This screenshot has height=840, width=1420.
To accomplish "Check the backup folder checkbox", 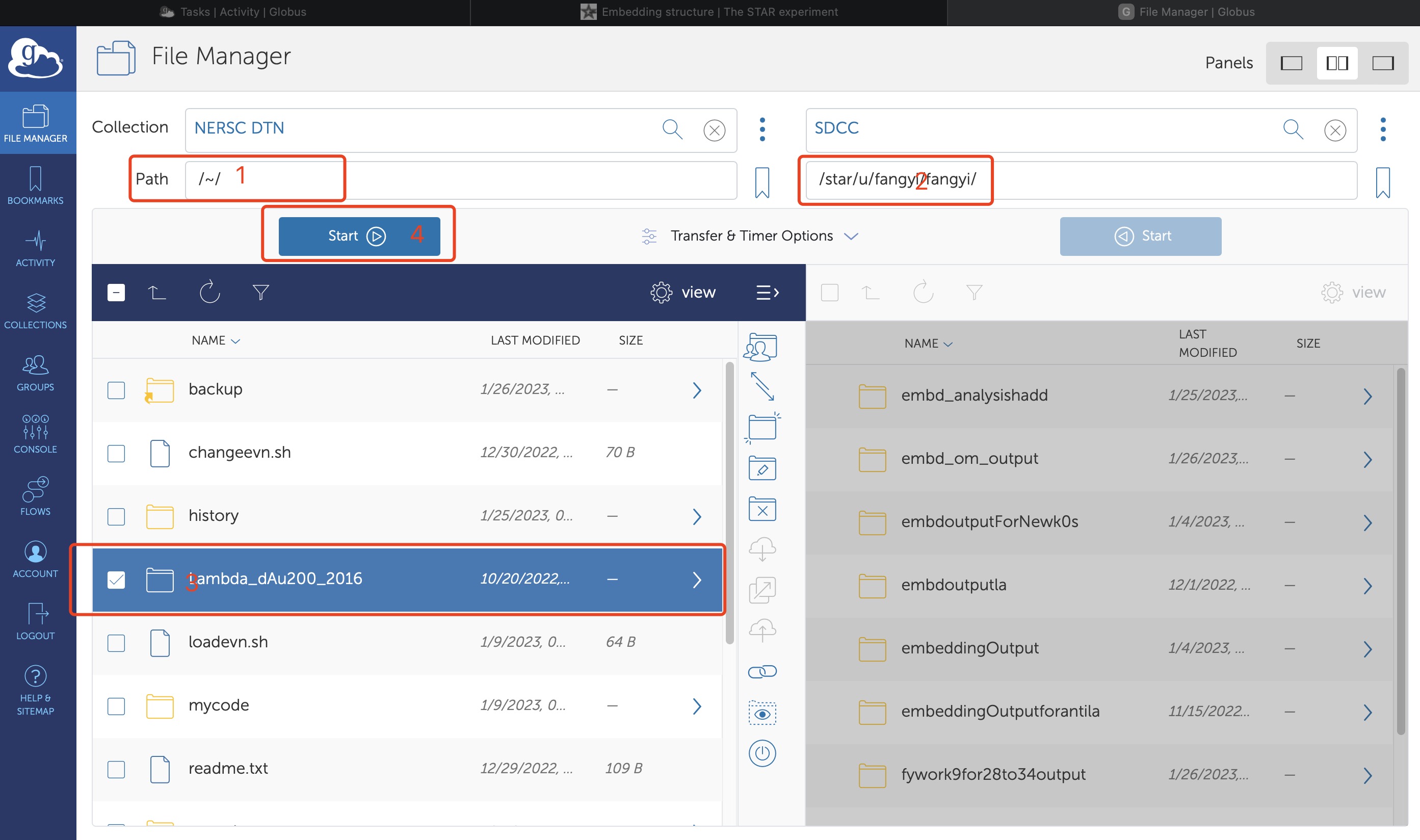I will tap(116, 390).
